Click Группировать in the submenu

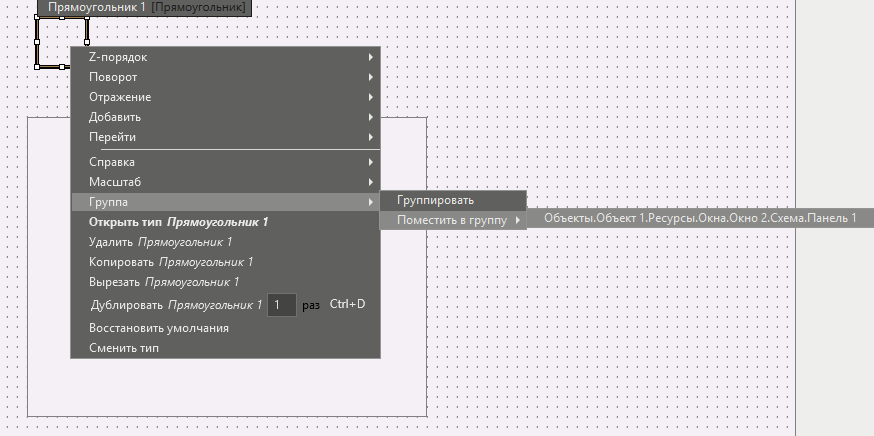point(435,201)
